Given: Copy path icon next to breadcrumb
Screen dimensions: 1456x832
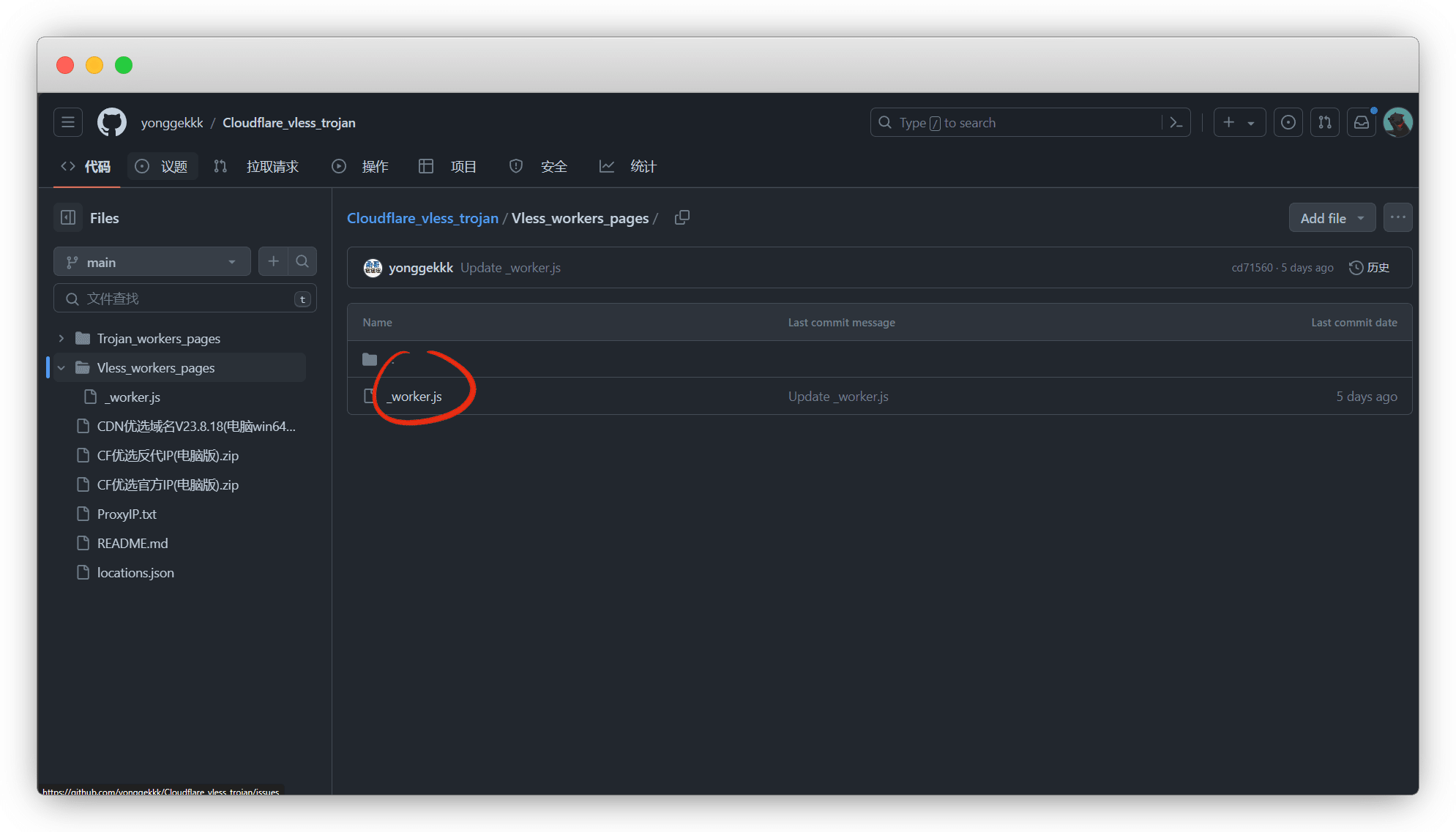Looking at the screenshot, I should 682,217.
